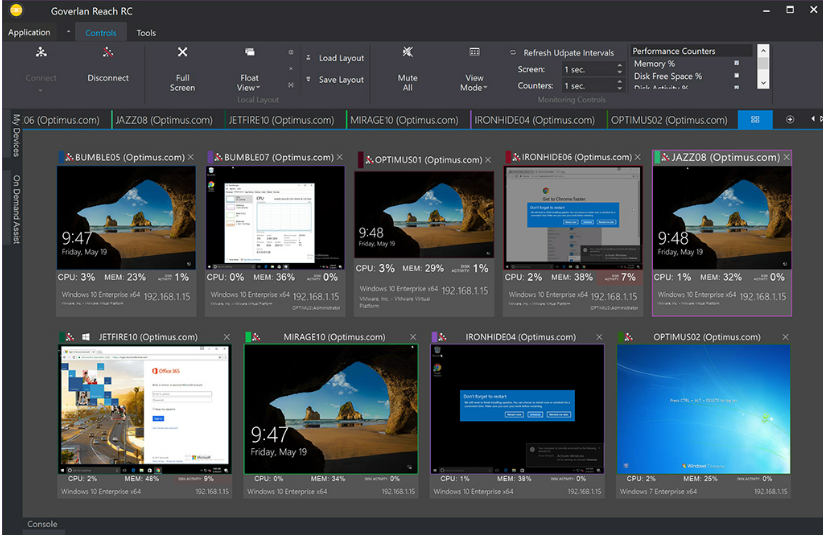Image resolution: width=823 pixels, height=535 pixels.
Task: Click the Save Layout icon
Action: click(309, 80)
